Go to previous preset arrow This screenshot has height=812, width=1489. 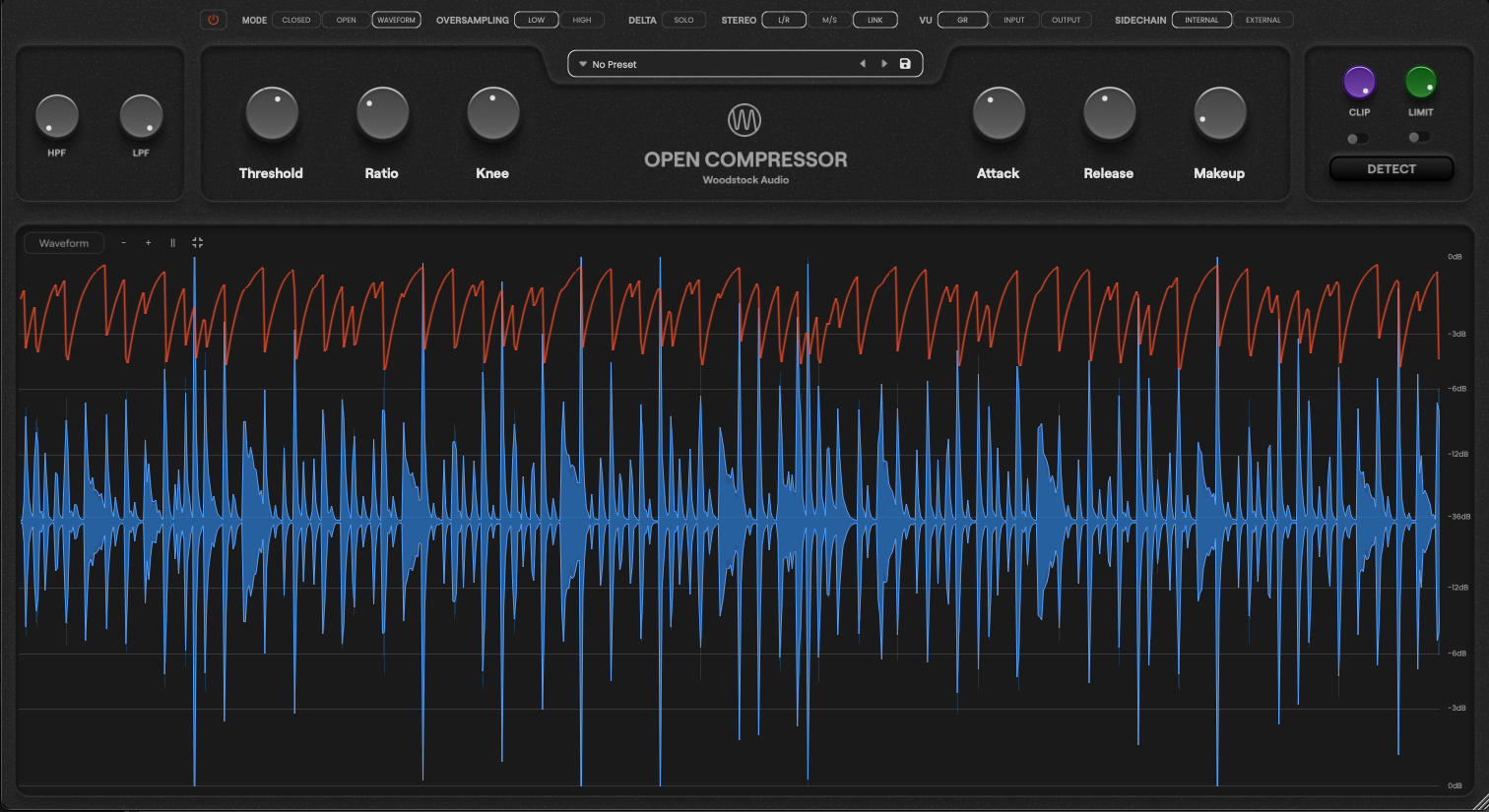863,64
